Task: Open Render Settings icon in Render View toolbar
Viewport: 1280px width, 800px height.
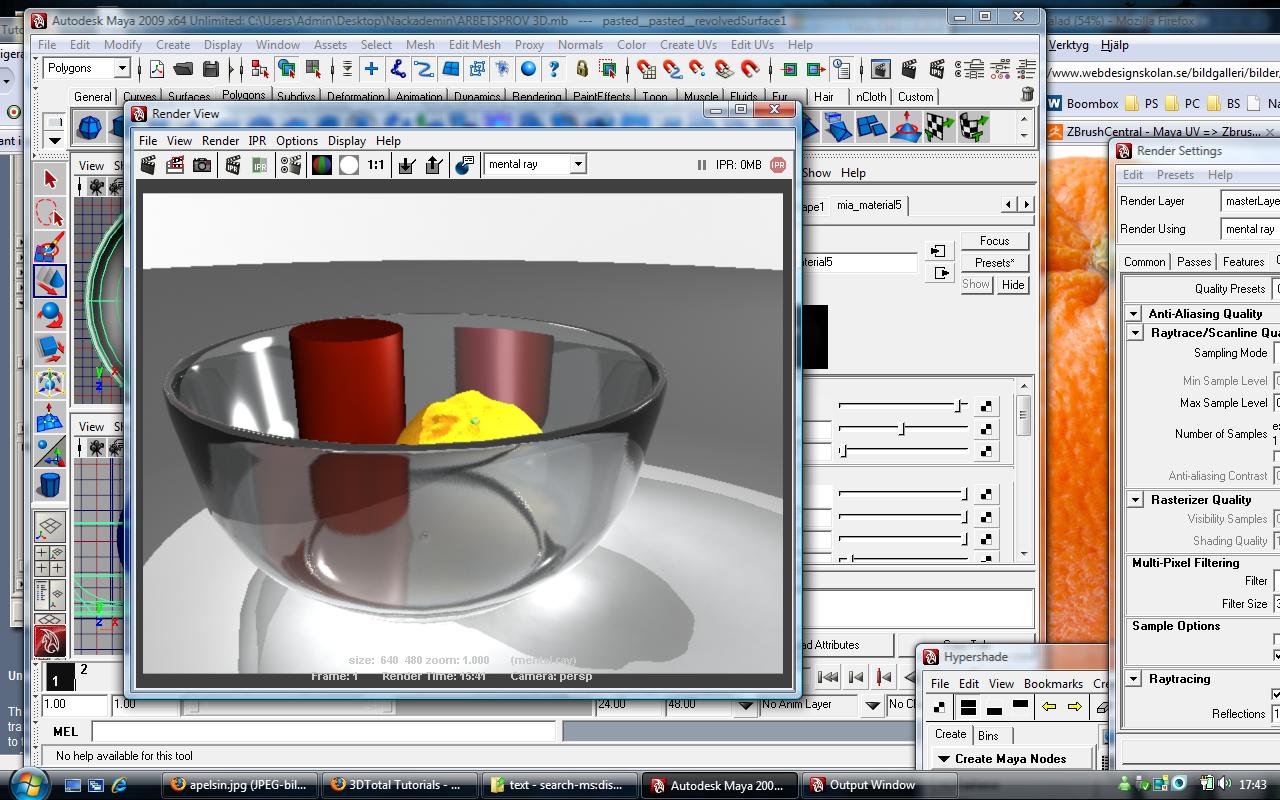Action: (x=291, y=165)
